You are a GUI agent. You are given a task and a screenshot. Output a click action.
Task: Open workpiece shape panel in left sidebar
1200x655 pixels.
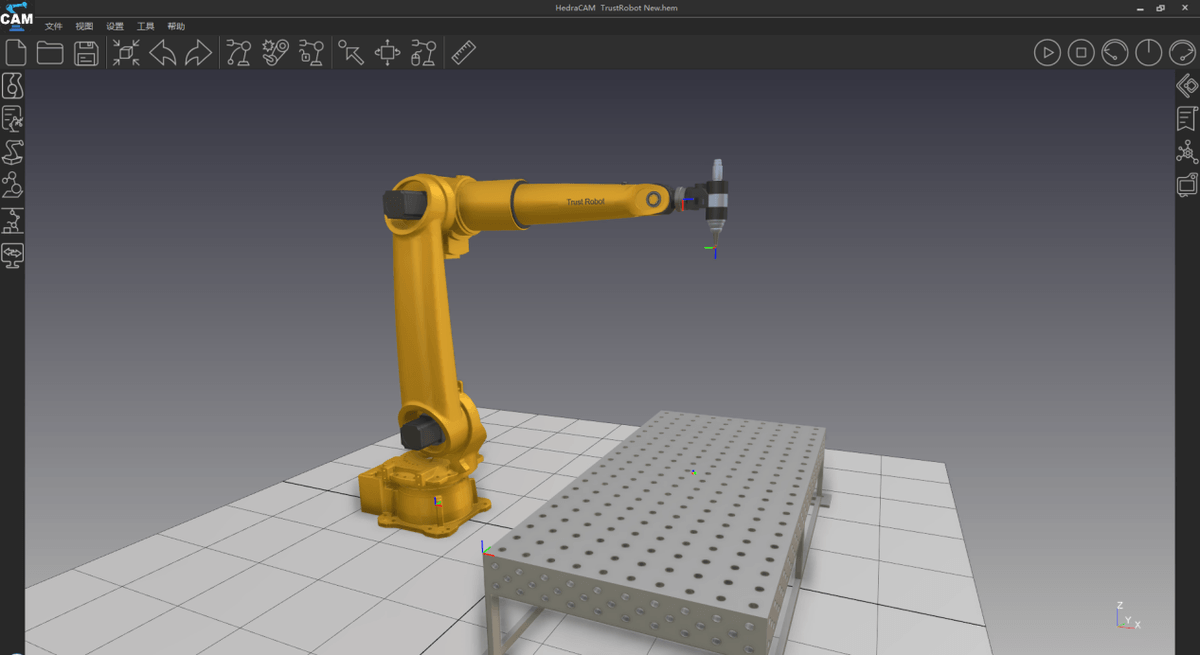12,85
